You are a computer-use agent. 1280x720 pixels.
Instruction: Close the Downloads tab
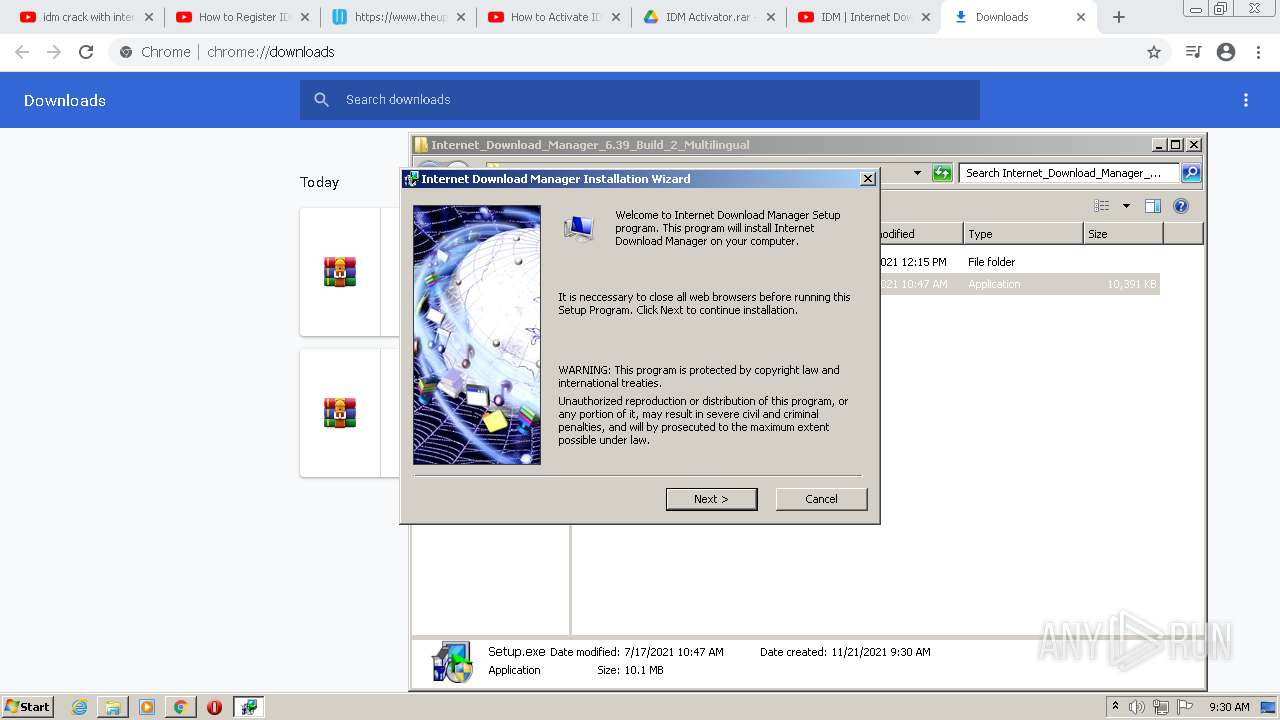1081,17
